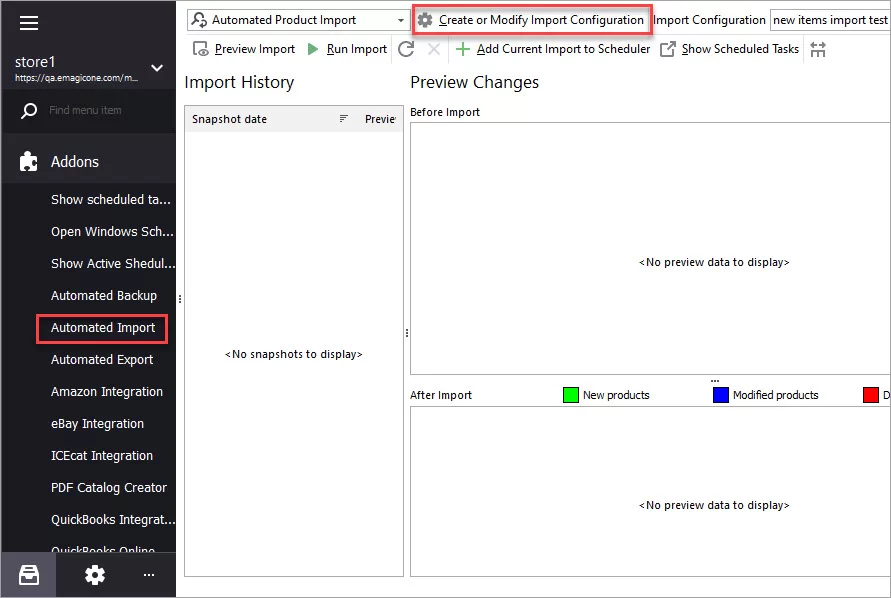
Task: Click the After Import label
Action: [441, 395]
